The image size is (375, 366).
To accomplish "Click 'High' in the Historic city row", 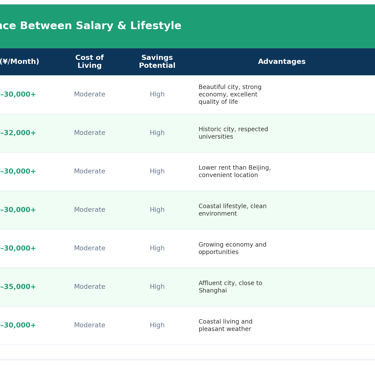I will 157,133.
